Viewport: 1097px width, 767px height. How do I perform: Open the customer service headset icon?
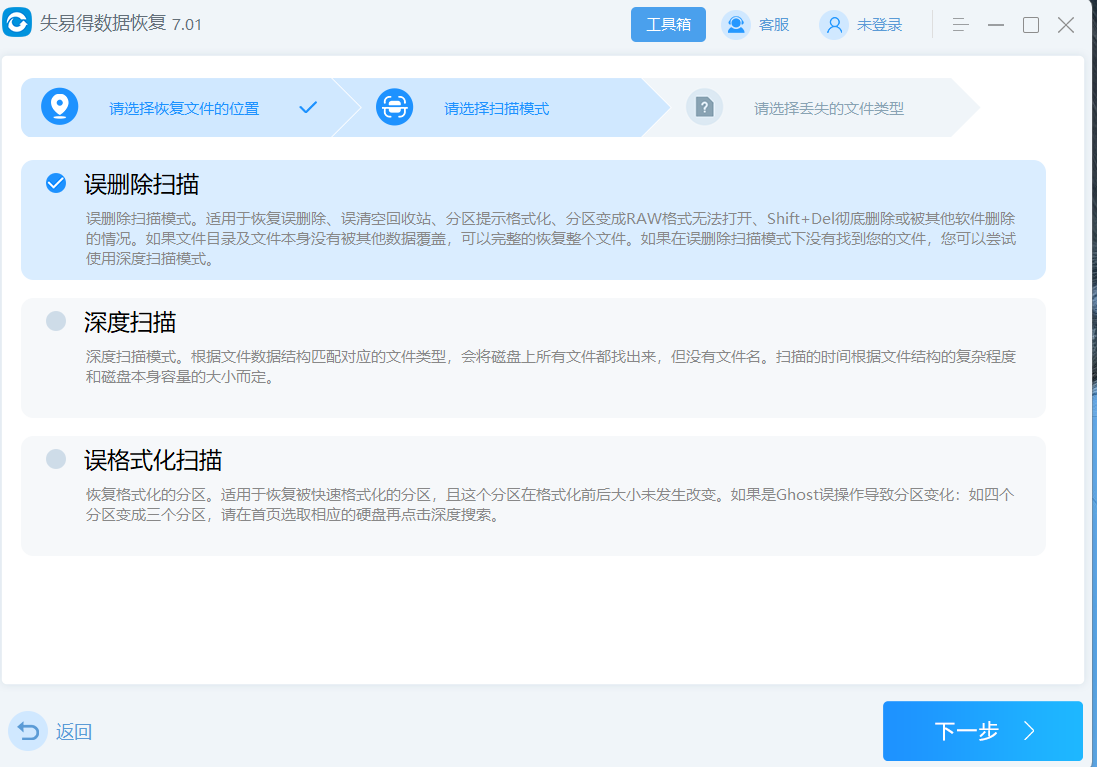pos(736,25)
